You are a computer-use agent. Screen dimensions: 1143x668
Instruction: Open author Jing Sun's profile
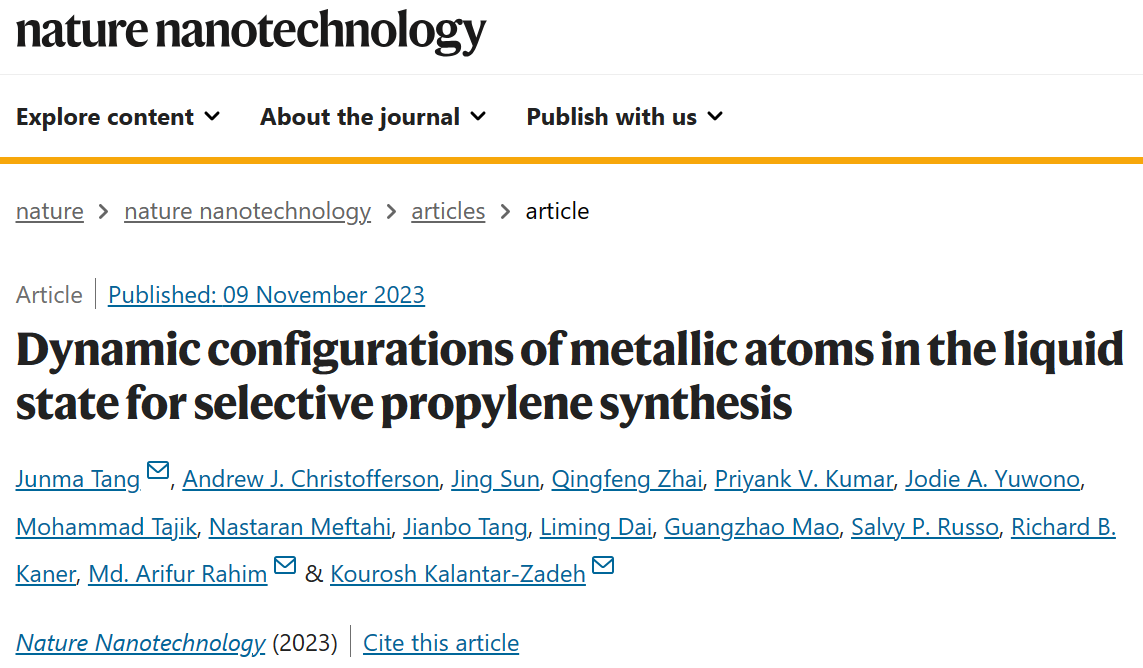(495, 479)
